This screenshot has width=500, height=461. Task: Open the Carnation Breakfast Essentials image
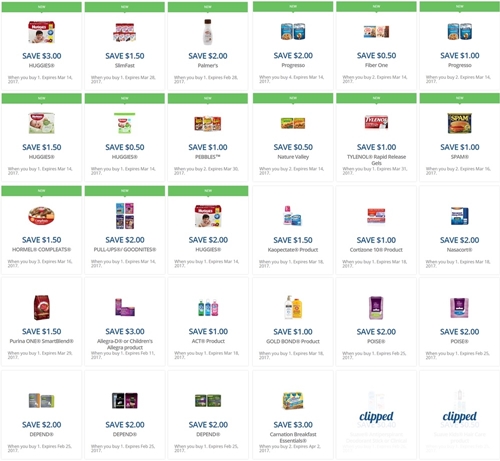pyautogui.click(x=293, y=401)
